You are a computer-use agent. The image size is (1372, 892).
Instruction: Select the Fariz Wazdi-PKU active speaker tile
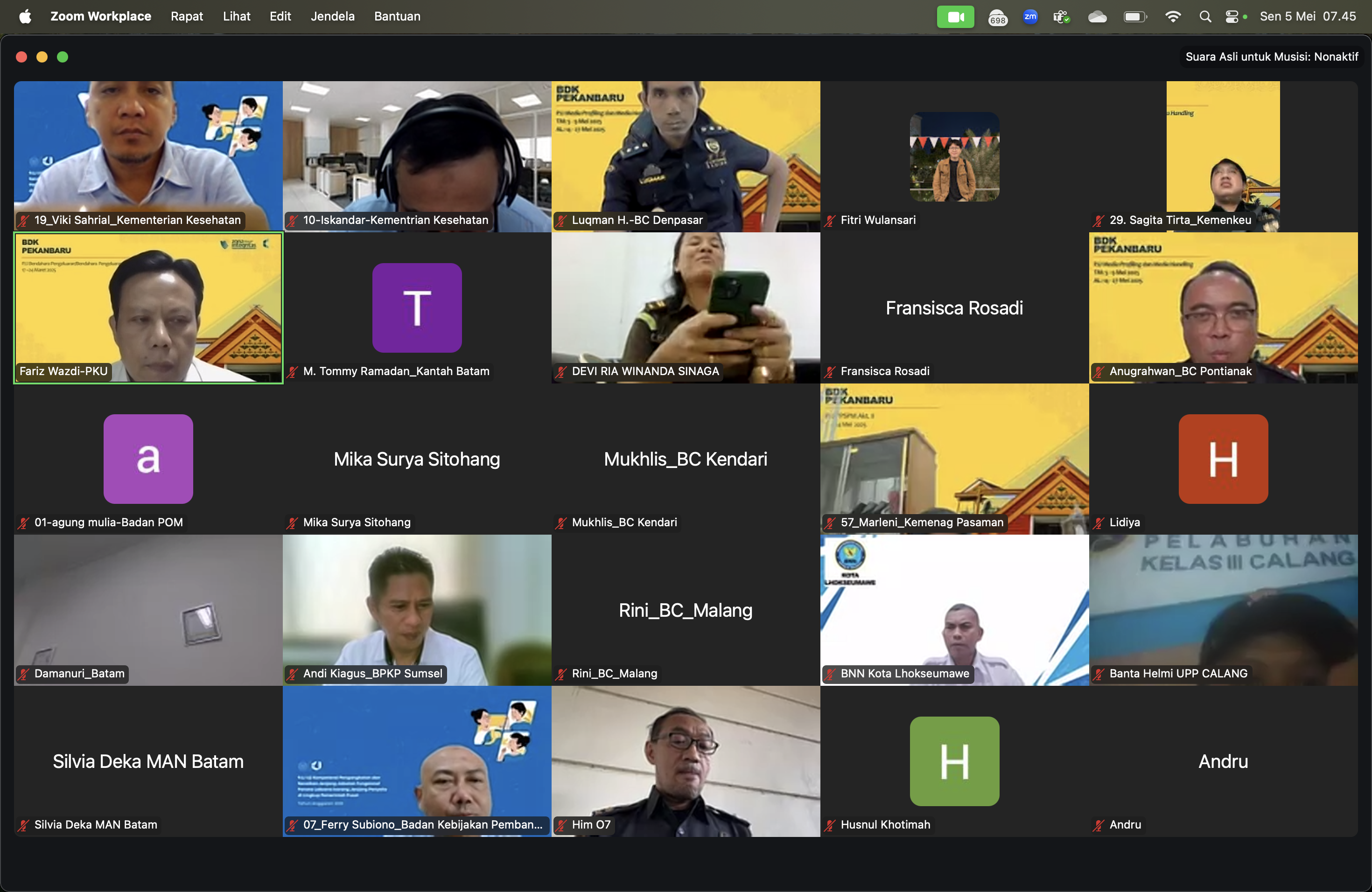point(148,308)
